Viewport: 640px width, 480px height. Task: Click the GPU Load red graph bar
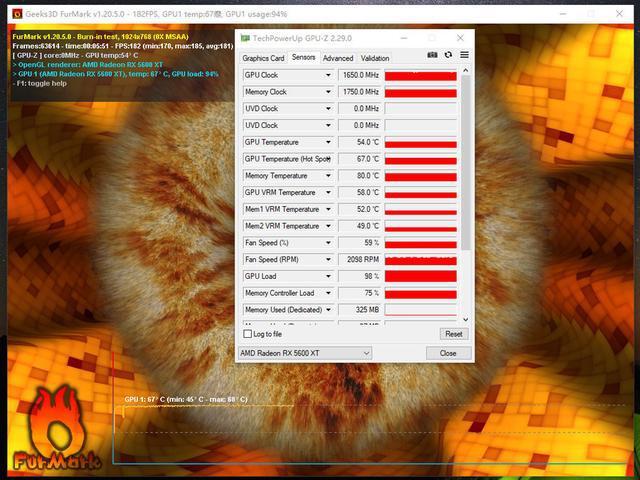pyautogui.click(x=420, y=276)
